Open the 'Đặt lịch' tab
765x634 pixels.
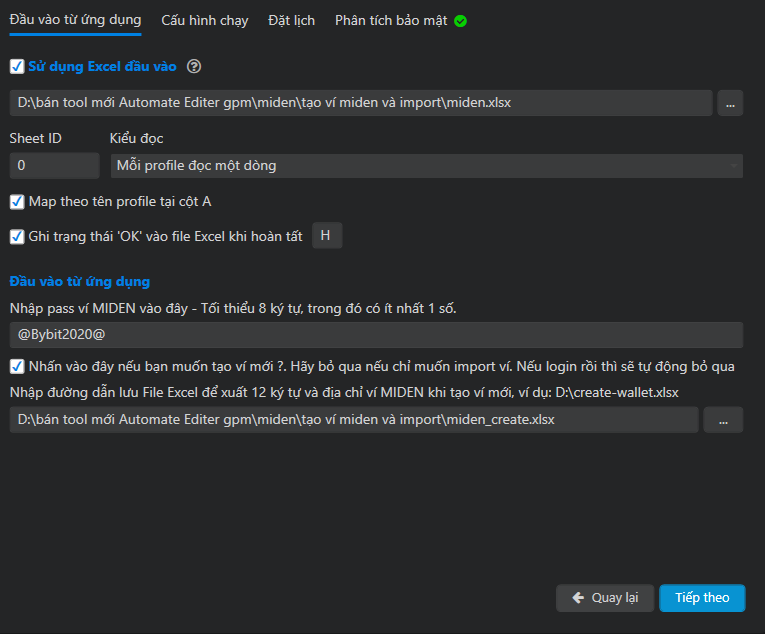[x=291, y=20]
